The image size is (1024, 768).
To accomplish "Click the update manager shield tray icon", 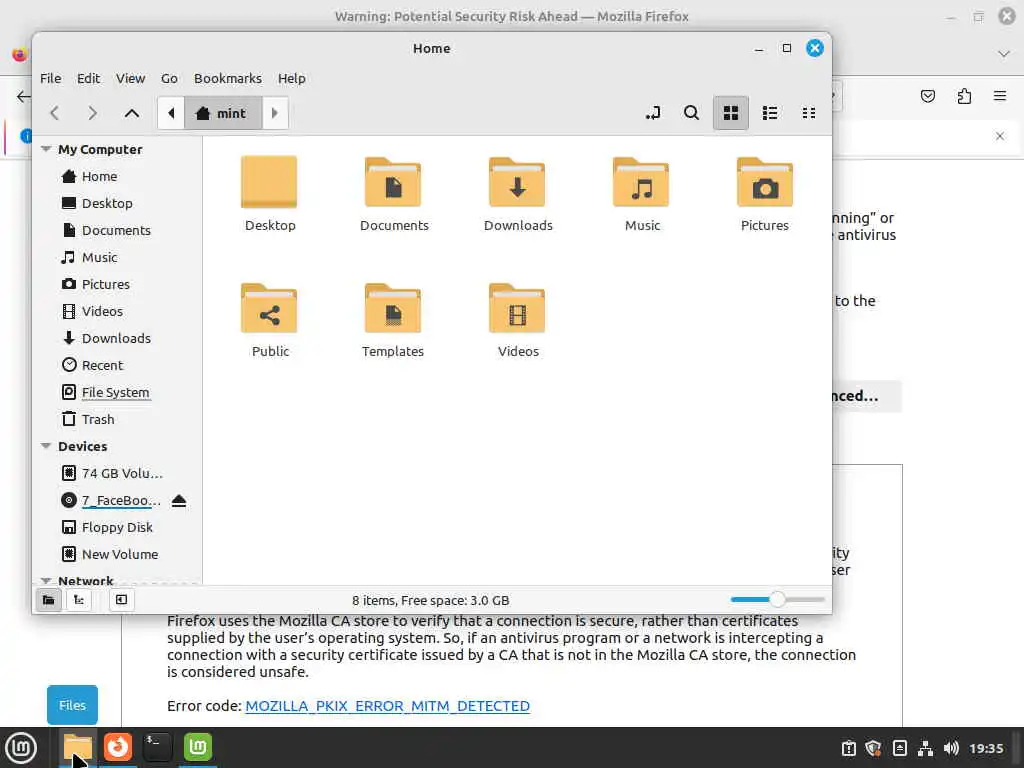I will coord(873,748).
